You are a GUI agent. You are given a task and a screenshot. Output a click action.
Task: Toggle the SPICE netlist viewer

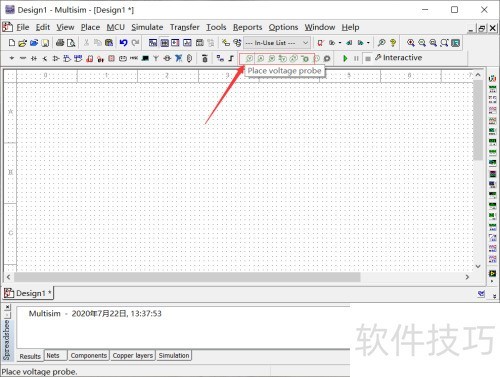coord(175,43)
